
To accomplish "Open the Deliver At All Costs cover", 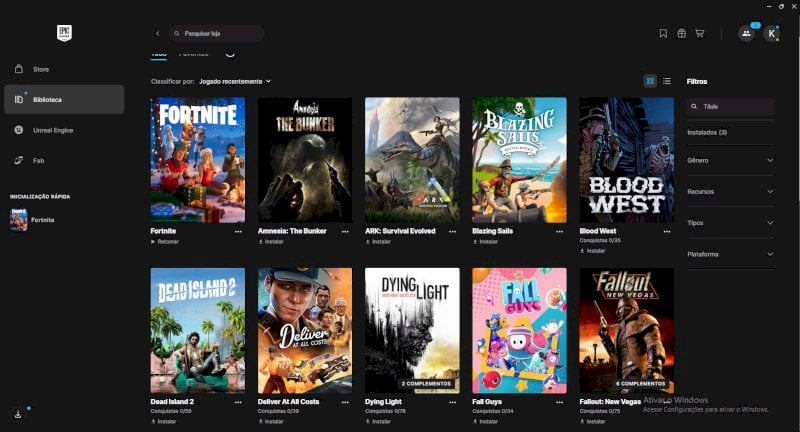I will pos(305,331).
